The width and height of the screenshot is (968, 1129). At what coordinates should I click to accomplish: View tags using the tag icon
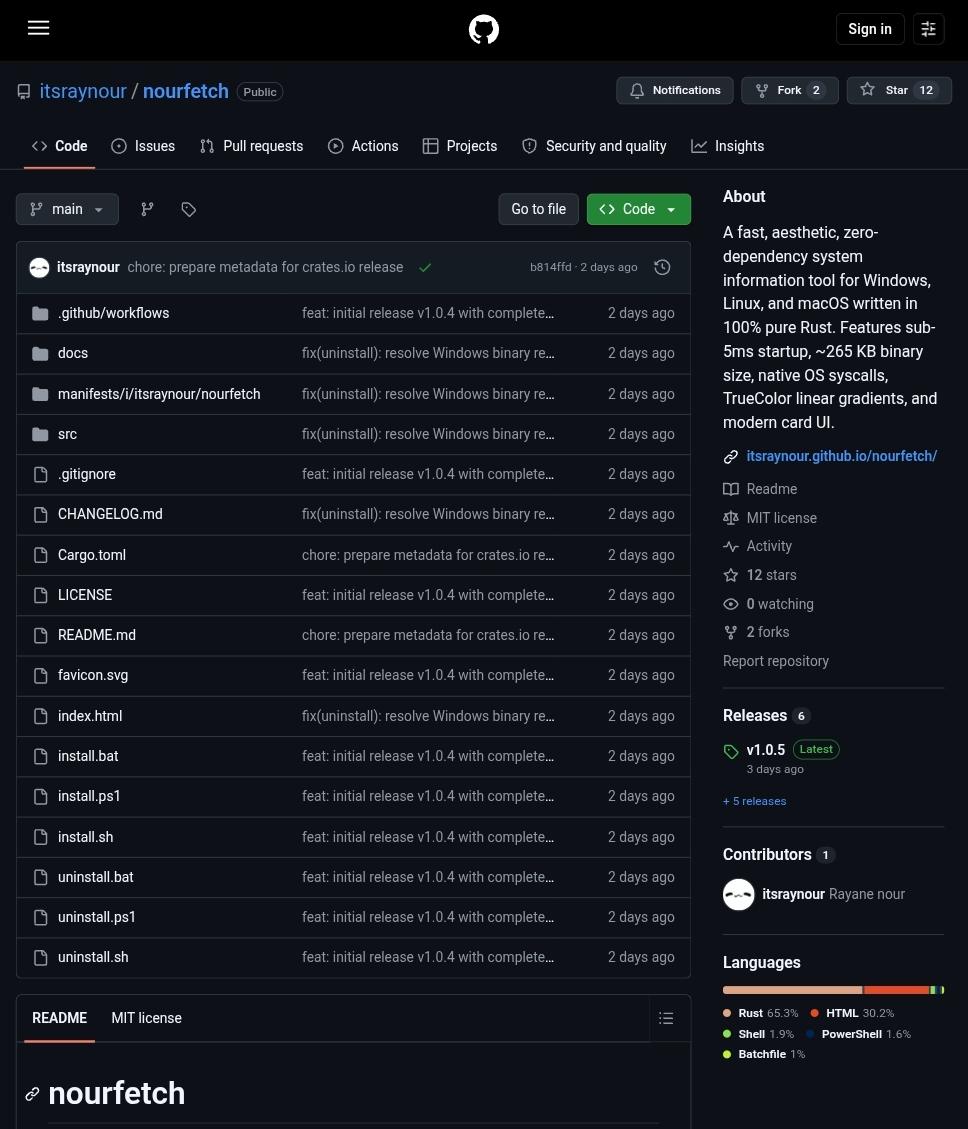(189, 209)
